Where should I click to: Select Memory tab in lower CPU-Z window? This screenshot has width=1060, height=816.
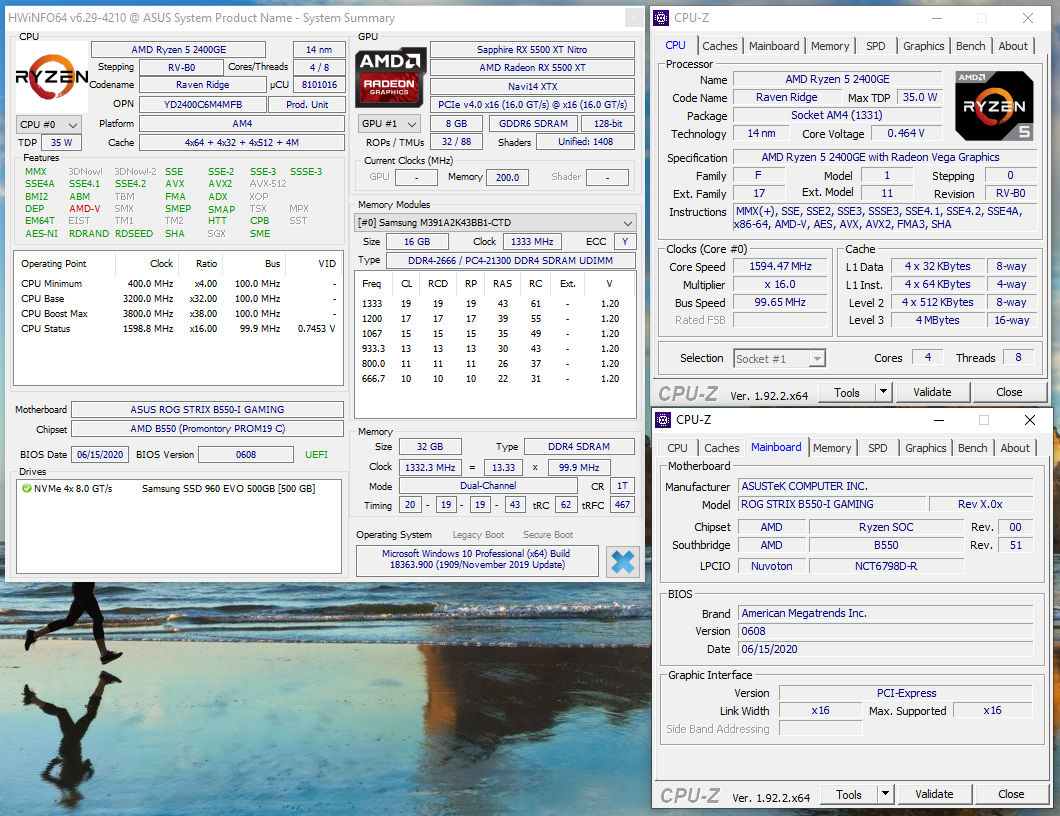point(832,448)
